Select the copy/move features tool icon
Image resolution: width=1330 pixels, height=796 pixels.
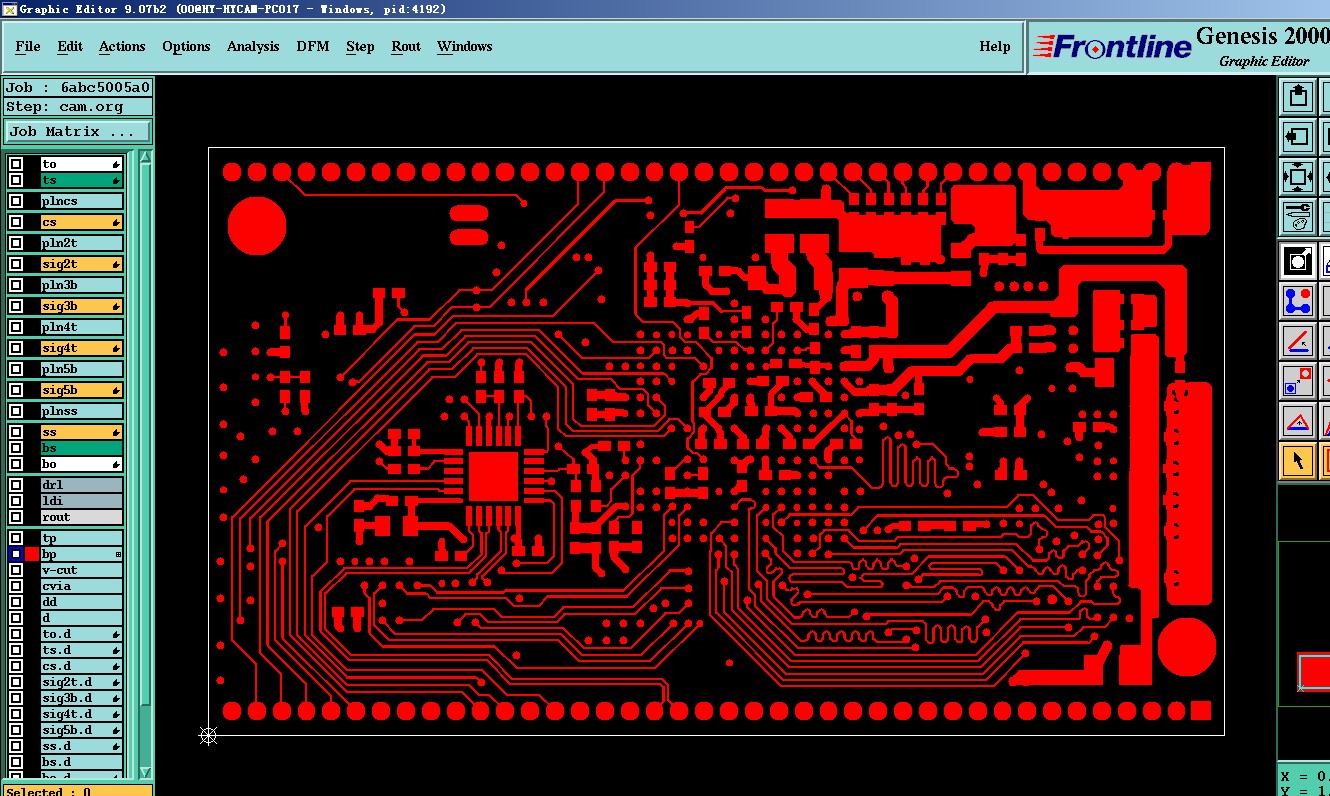tap(1298, 381)
